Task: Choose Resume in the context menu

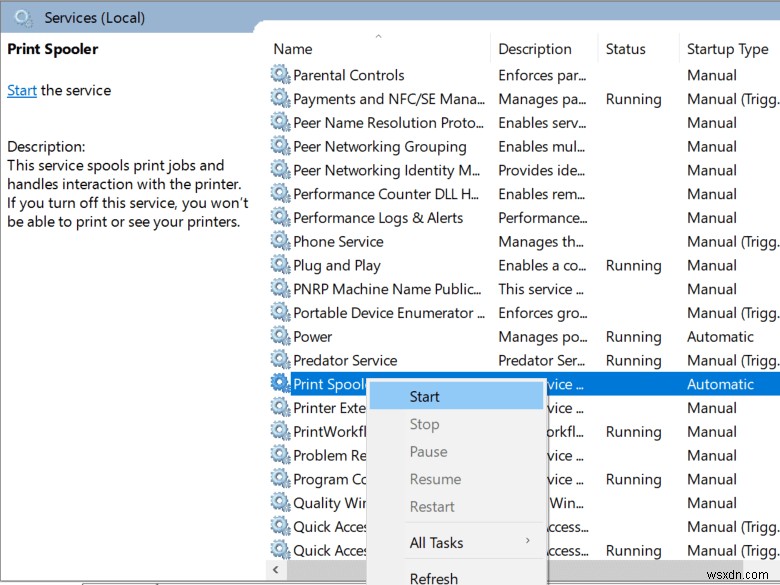Action: 456,479
